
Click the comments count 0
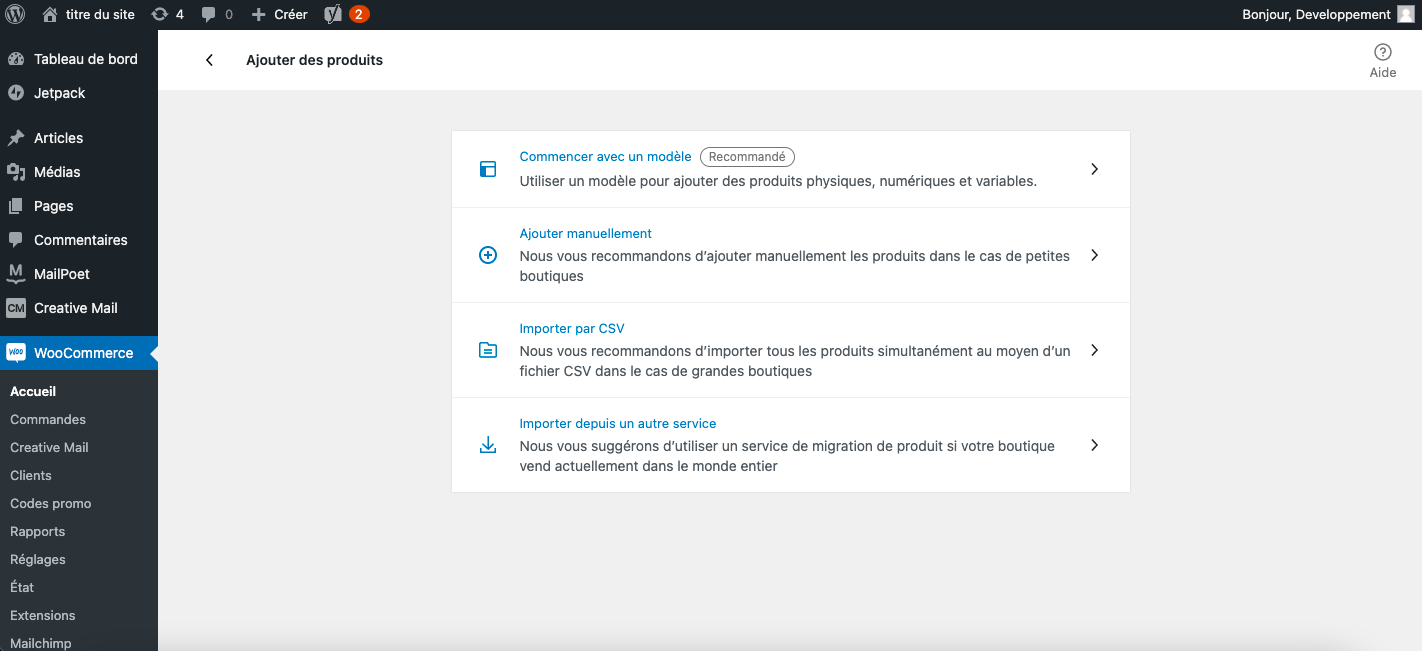tap(229, 15)
